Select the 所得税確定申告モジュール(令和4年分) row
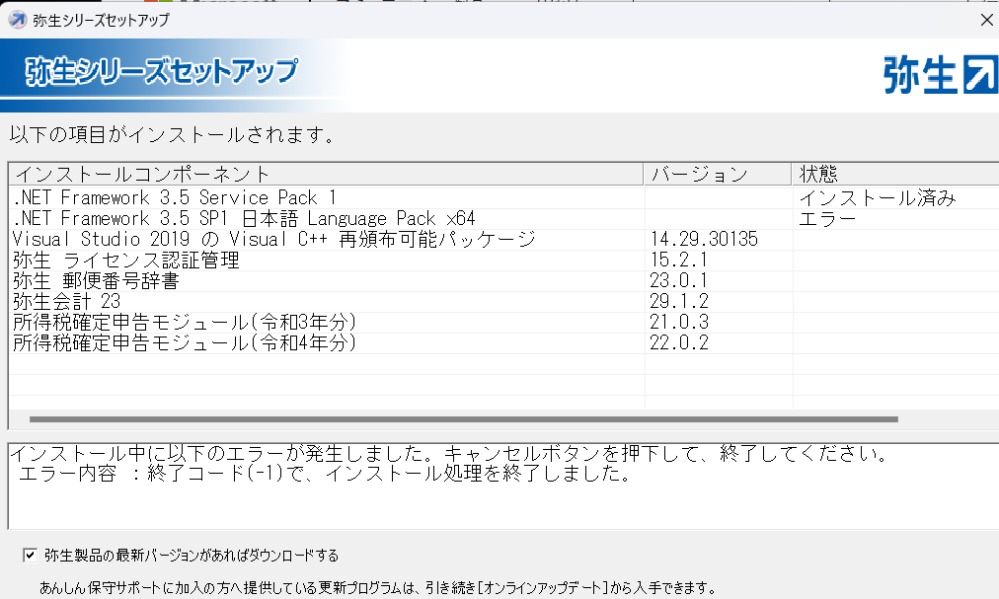999x599 pixels. [504, 343]
